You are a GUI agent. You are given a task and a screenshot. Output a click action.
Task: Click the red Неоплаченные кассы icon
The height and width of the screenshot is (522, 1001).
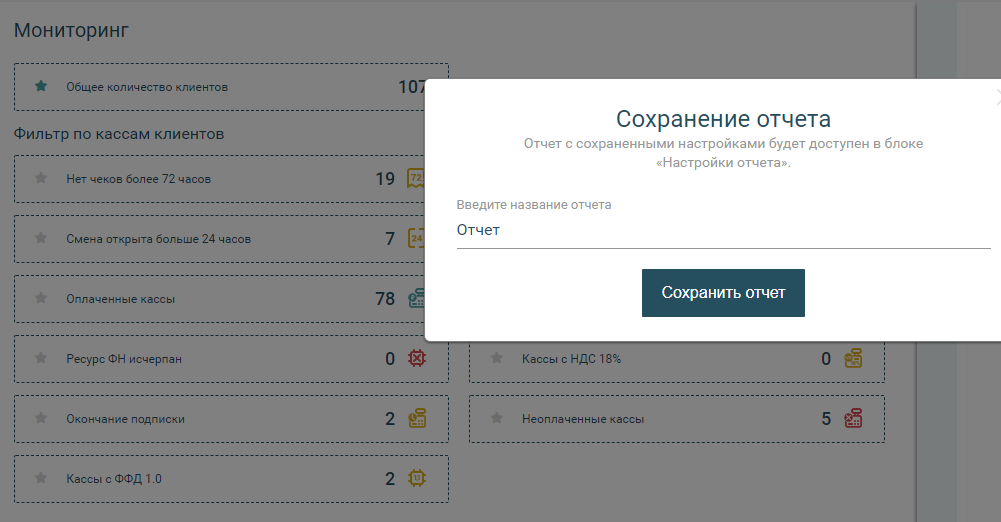[853, 418]
